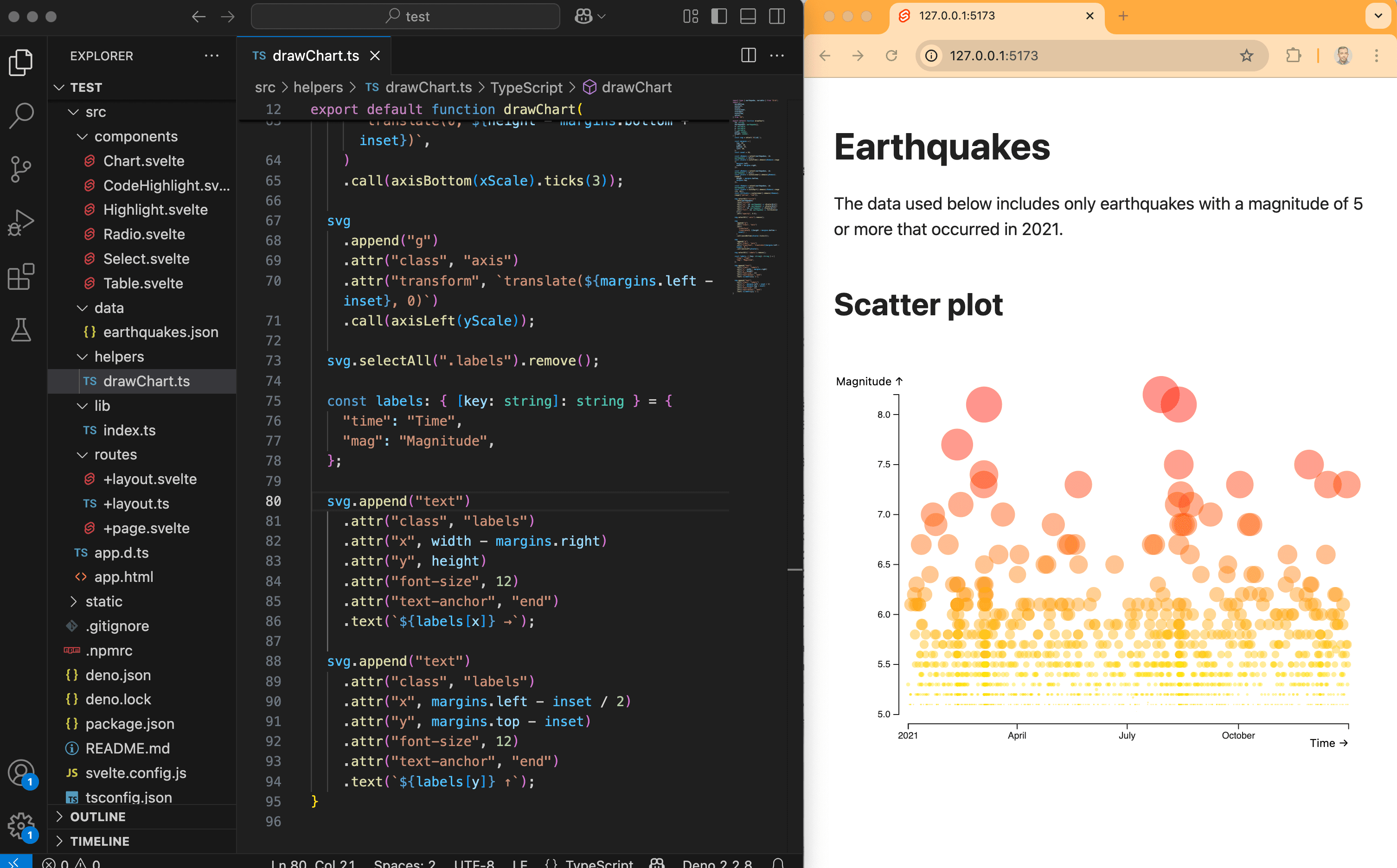This screenshot has width=1397, height=868.
Task: Open +page.svelte file
Action: click(x=142, y=528)
